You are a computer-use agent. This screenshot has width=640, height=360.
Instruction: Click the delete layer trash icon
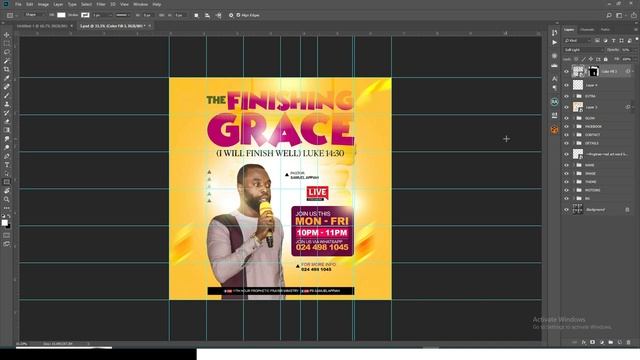[x=628, y=342]
